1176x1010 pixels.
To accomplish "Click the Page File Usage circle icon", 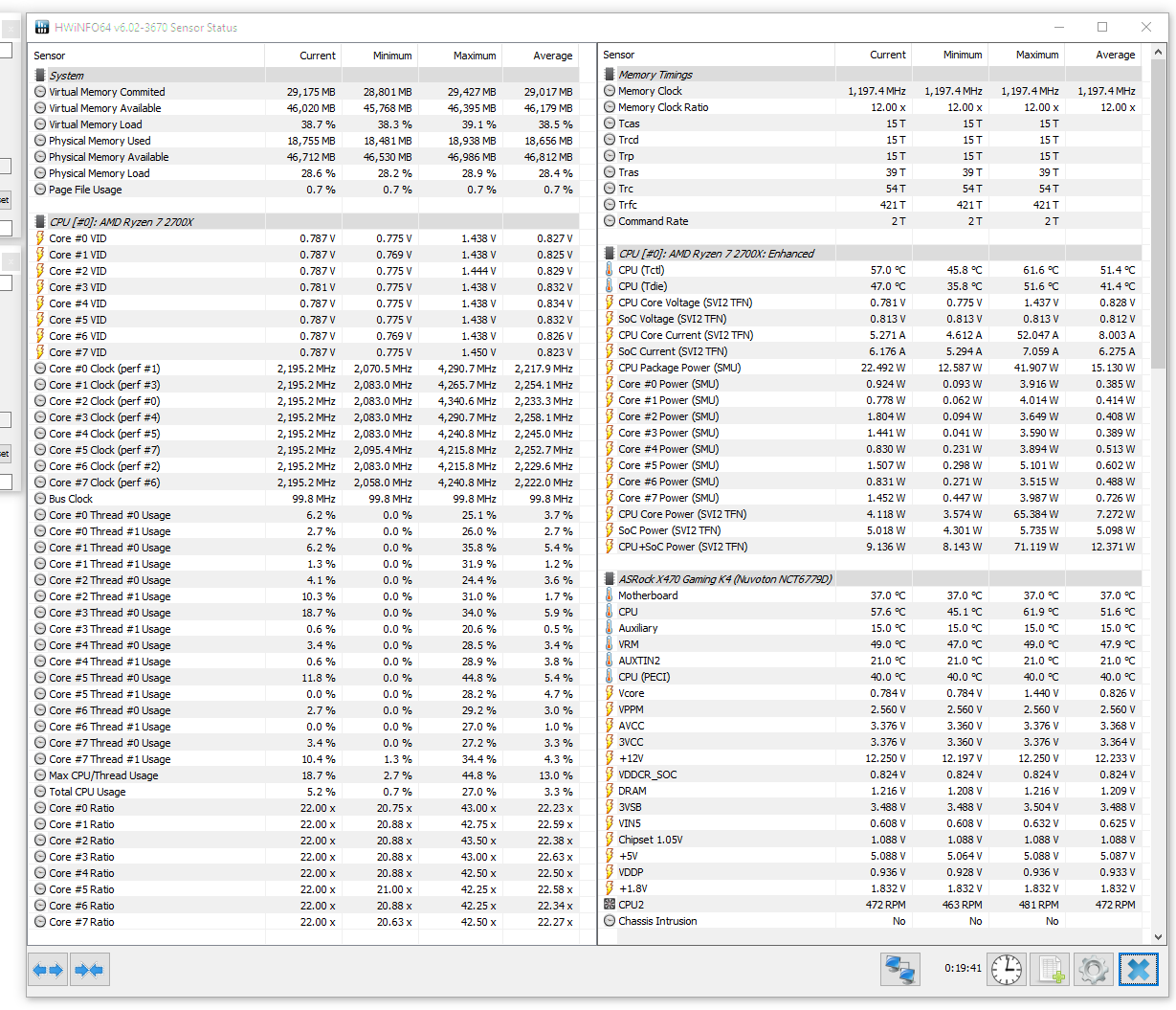I will click(40, 190).
